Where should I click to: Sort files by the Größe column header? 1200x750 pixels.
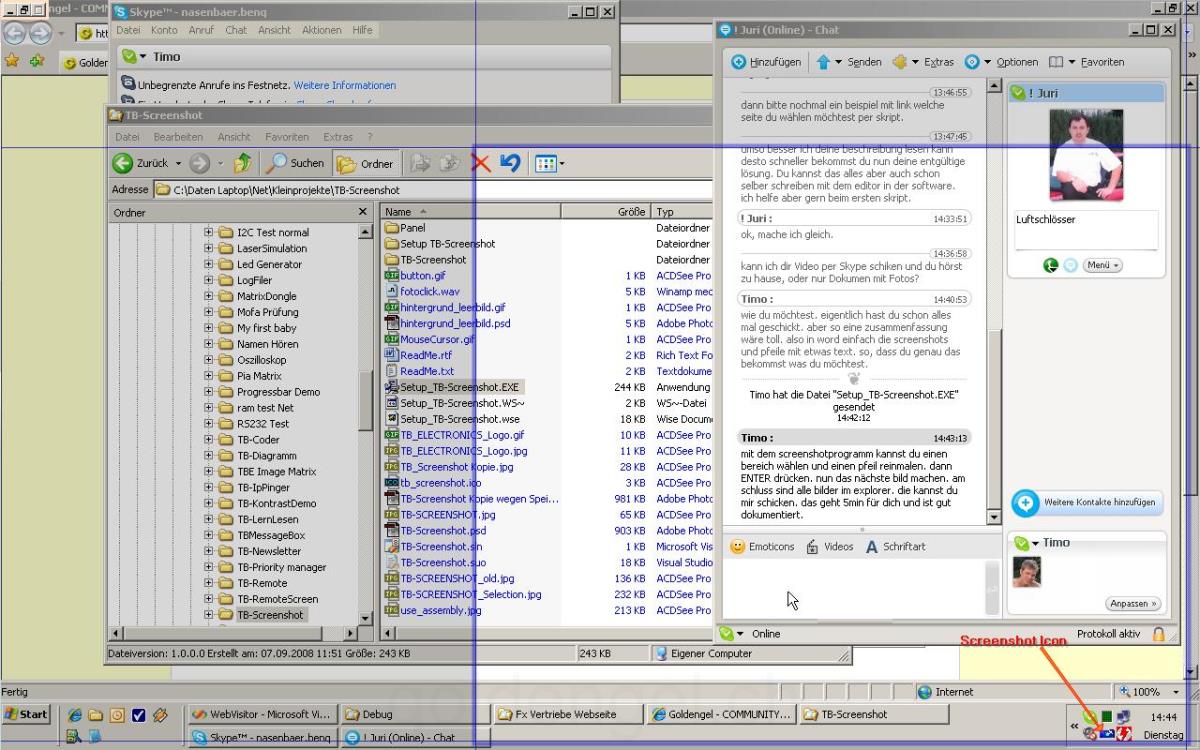pyautogui.click(x=605, y=212)
